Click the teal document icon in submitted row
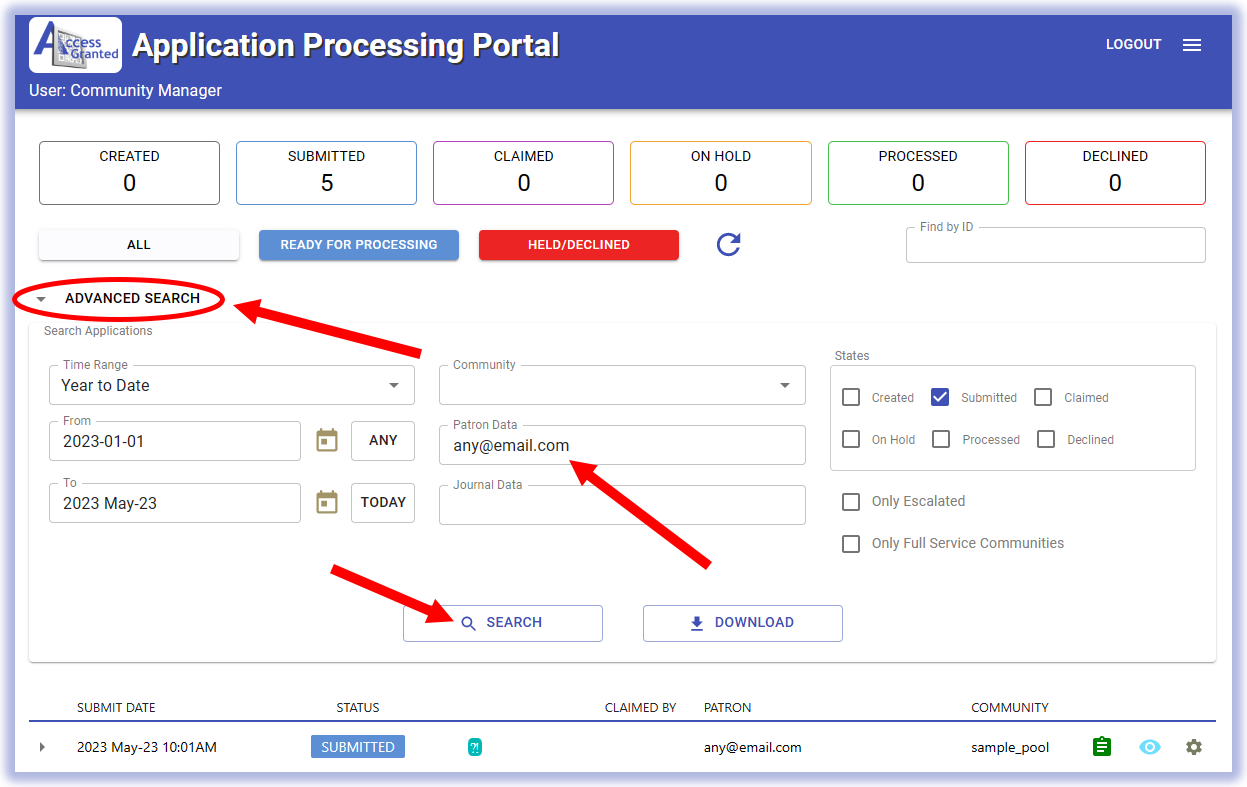This screenshot has width=1247, height=787. 475,747
